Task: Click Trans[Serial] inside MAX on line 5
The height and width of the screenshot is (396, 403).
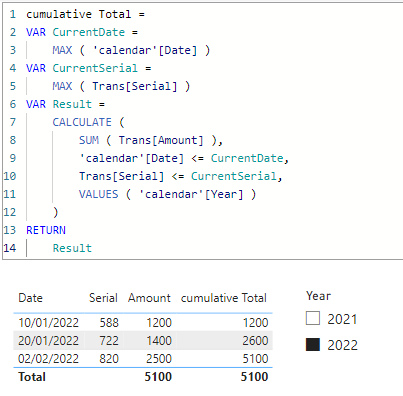Action: [135, 86]
